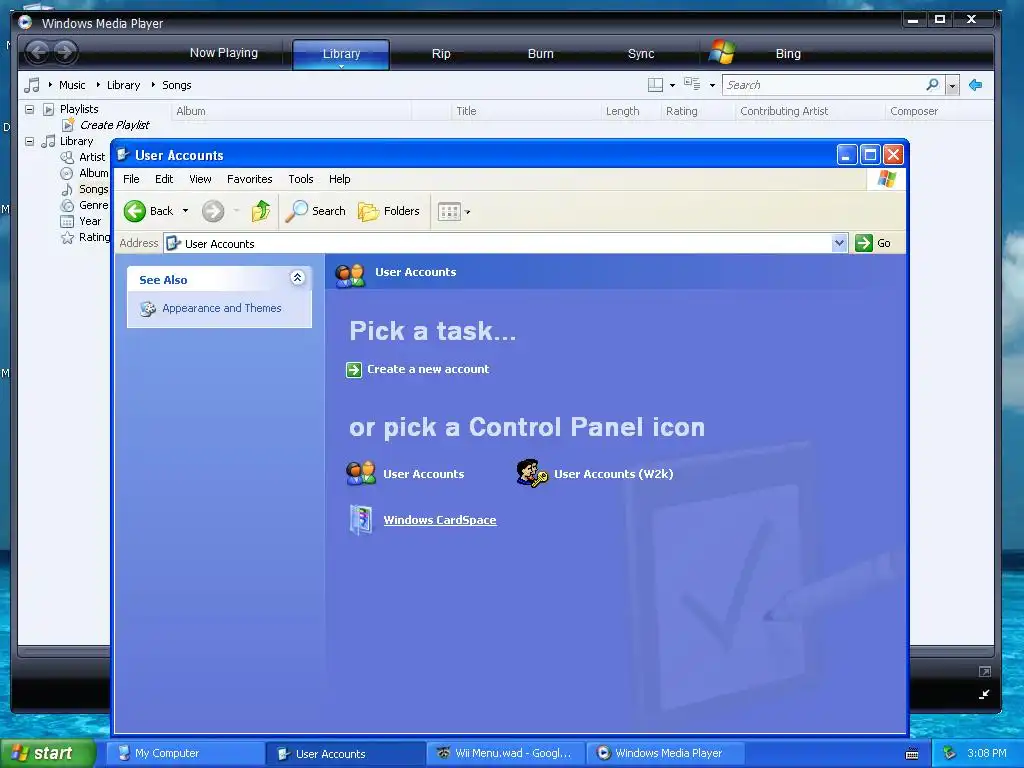The image size is (1024, 768).
Task: Switch to Wii Menu.wad taskbar button
Action: coord(507,753)
